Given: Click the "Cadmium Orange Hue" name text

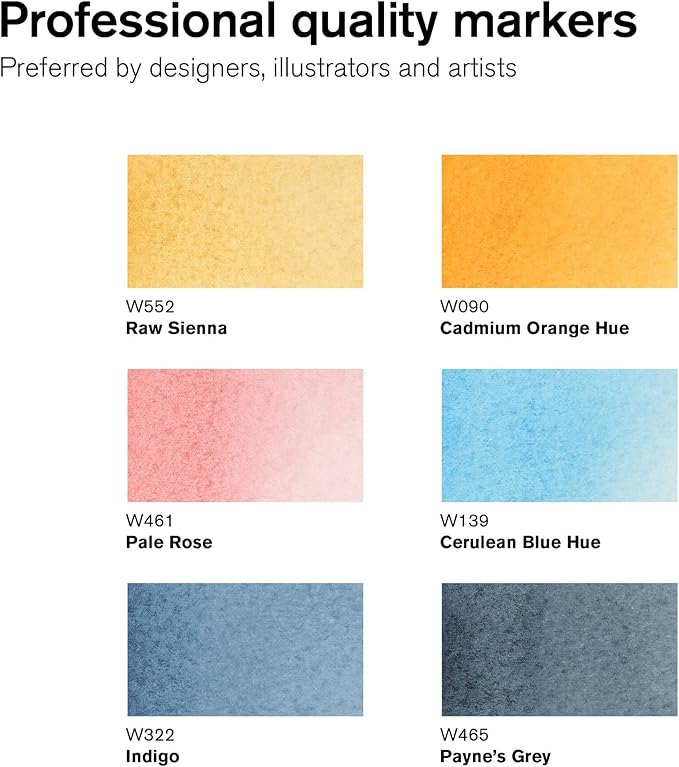Looking at the screenshot, I should (x=534, y=328).
